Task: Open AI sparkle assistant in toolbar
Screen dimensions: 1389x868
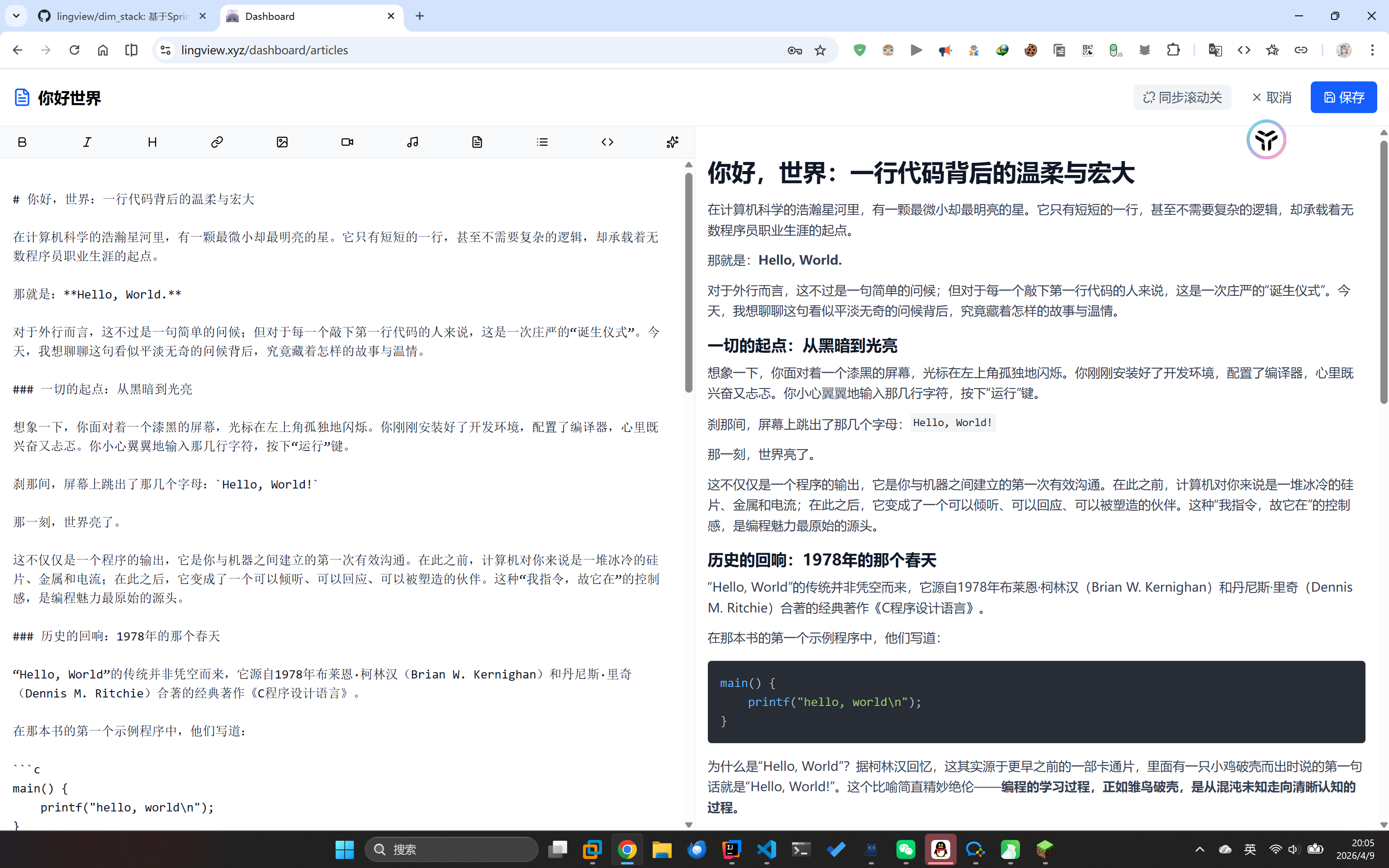Action: pyautogui.click(x=672, y=142)
